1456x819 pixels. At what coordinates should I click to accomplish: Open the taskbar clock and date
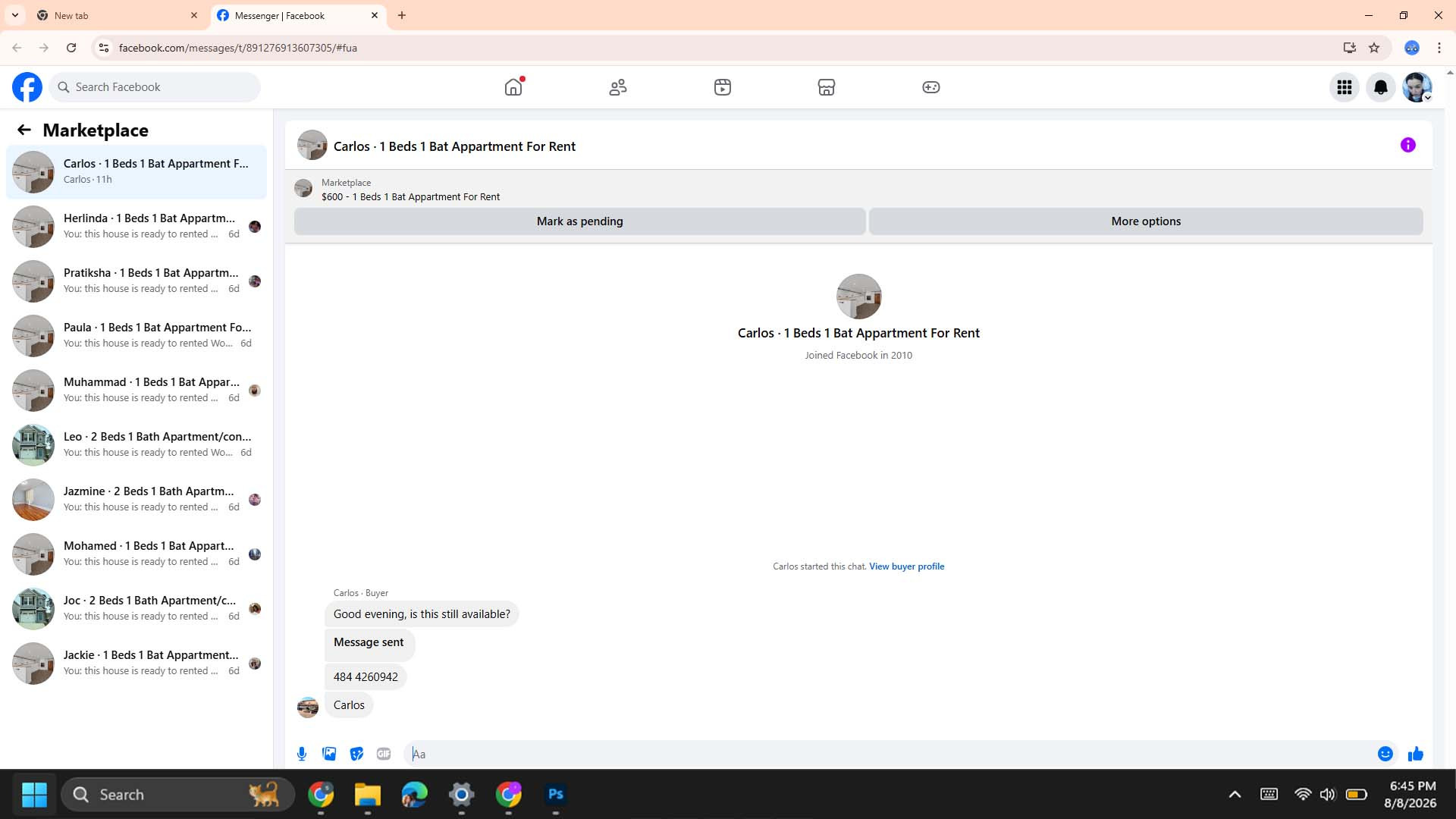click(x=1410, y=795)
